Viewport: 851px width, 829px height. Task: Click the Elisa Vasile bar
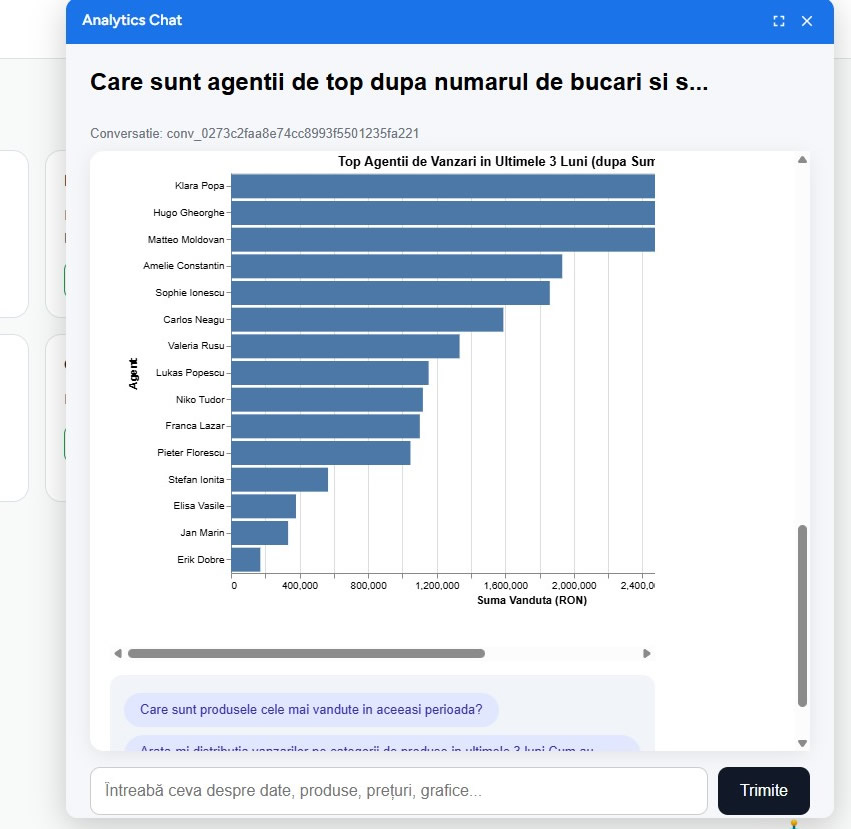[x=264, y=506]
